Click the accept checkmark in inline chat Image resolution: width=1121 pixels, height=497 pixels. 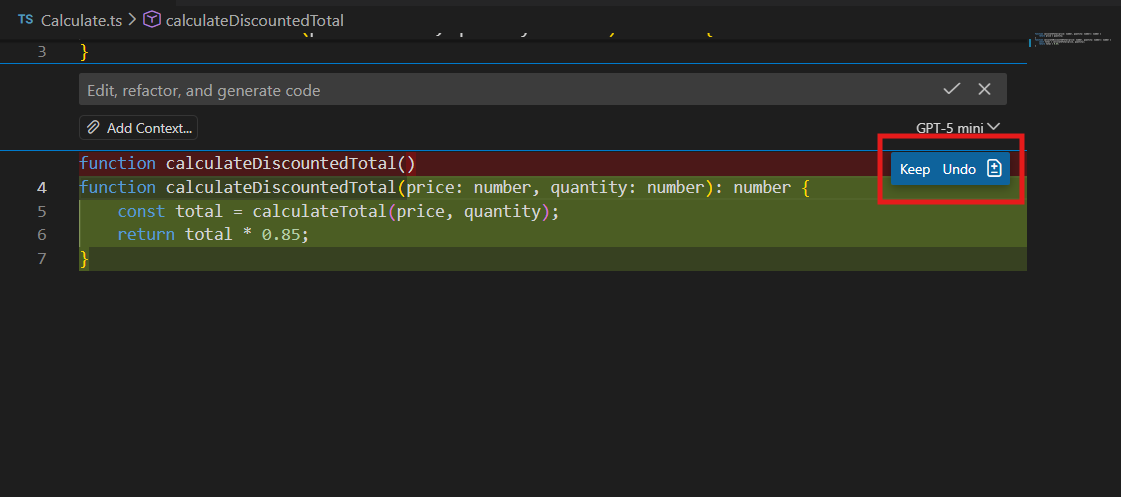[x=951, y=89]
